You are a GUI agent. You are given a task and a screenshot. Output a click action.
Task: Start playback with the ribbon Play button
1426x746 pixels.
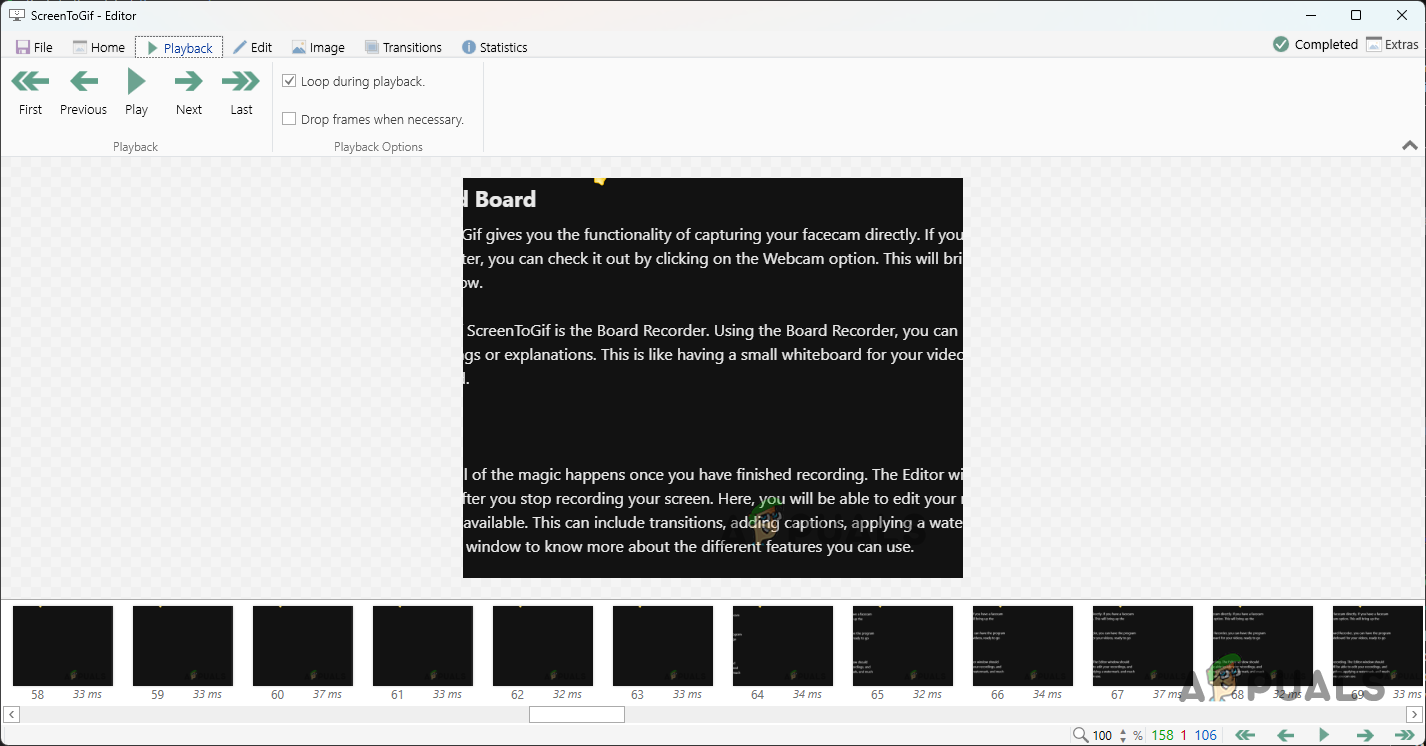tap(136, 92)
